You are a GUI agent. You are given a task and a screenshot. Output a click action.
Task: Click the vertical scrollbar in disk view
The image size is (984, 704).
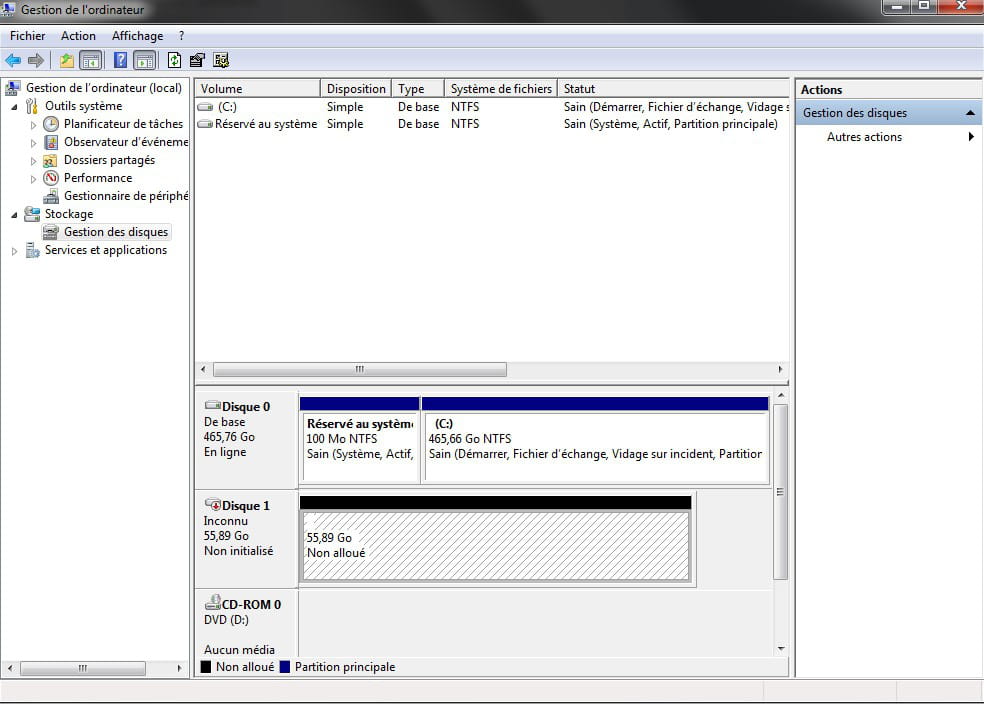(780, 492)
